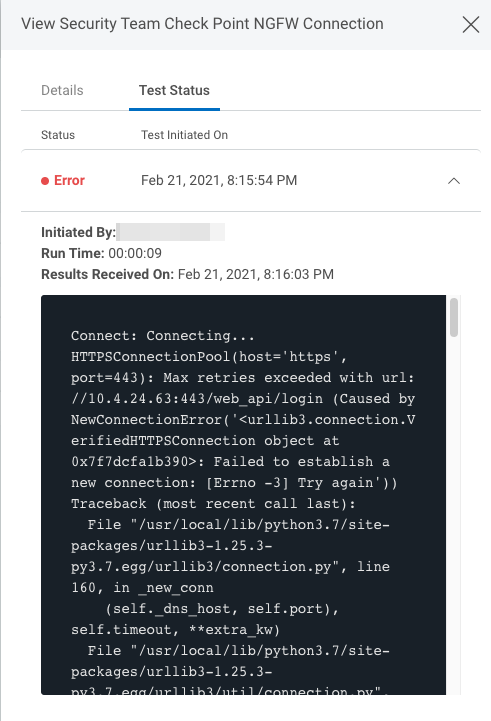Click the Status column header
491x721 pixels.
58,135
